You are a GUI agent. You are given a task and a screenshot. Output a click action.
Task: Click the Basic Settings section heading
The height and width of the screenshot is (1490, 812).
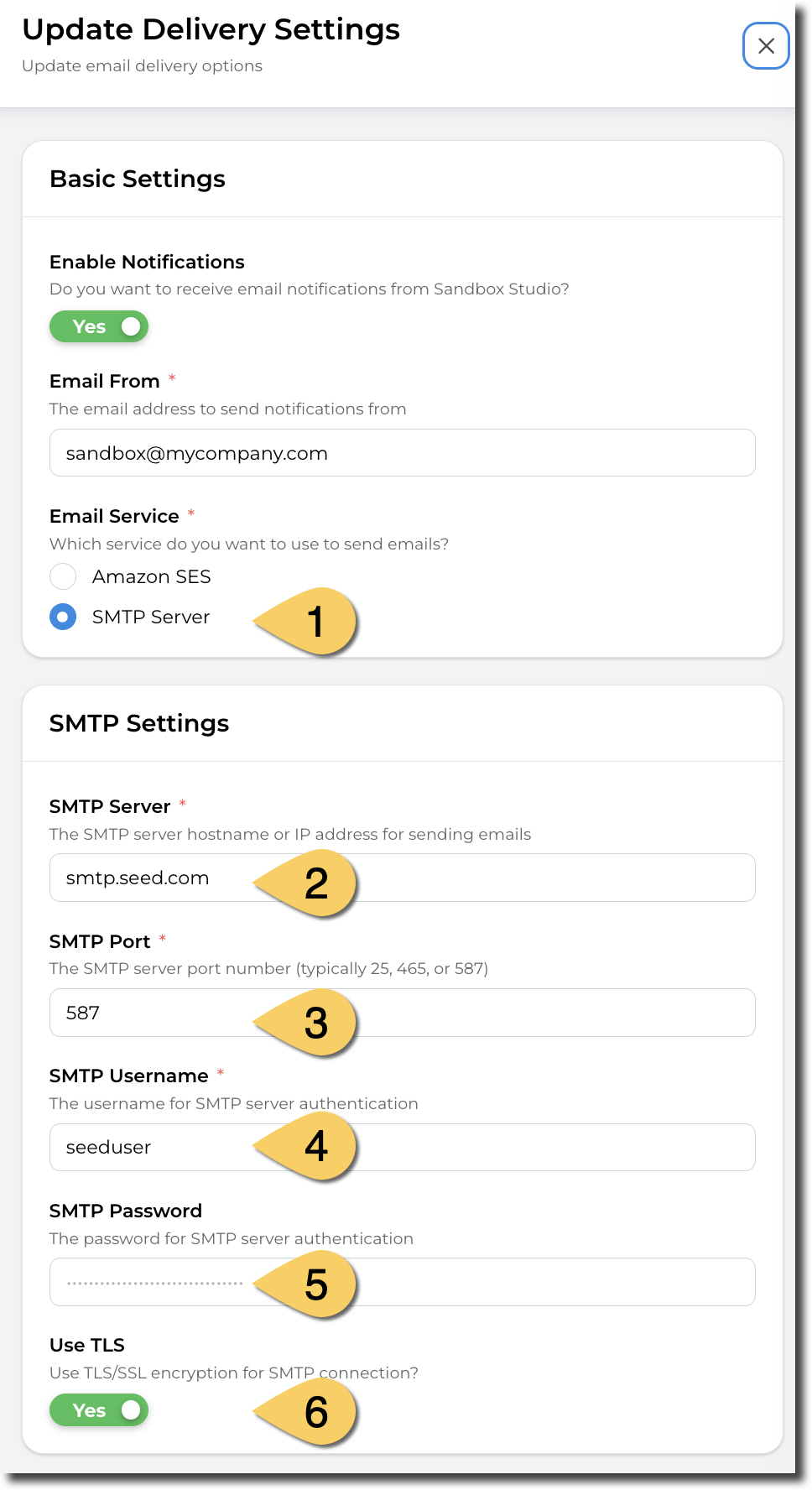(138, 179)
